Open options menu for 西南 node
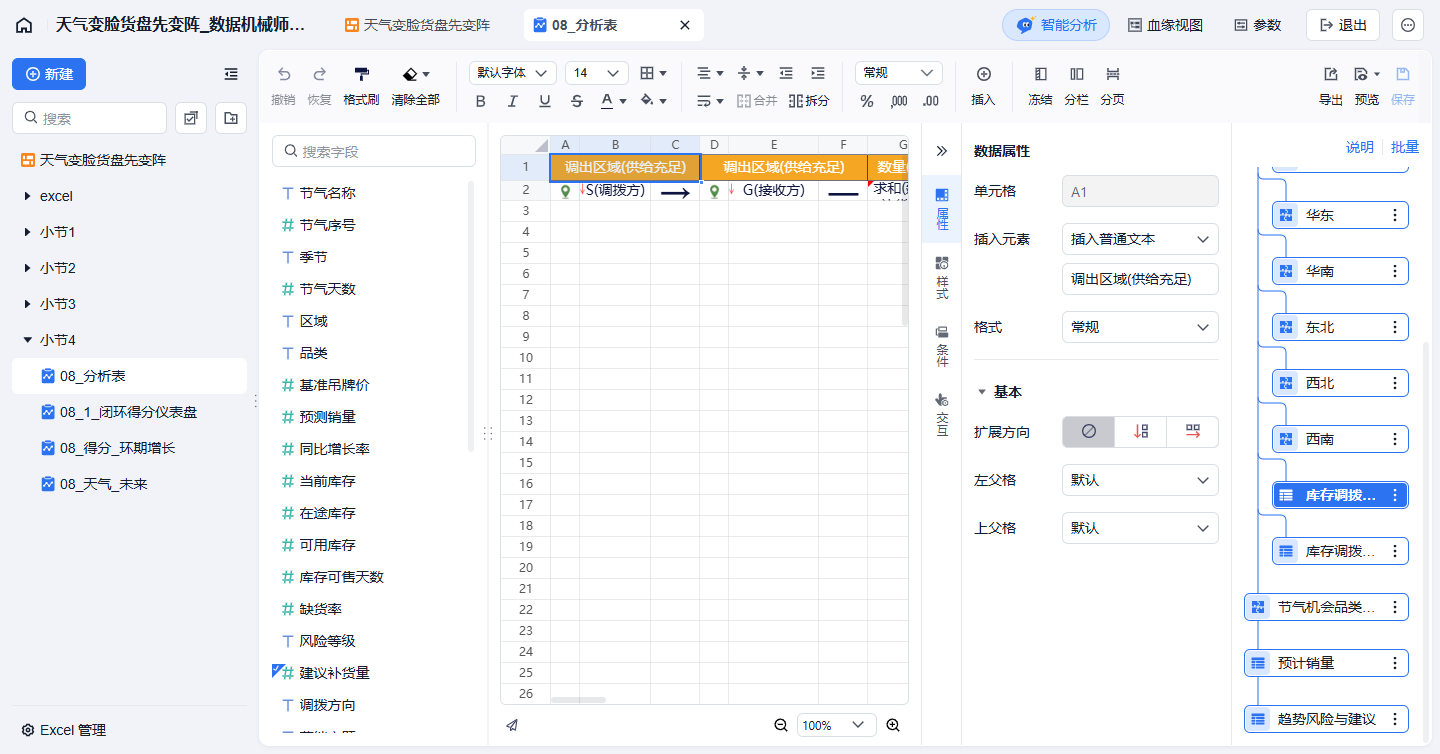The height and width of the screenshot is (754, 1440). [1395, 439]
